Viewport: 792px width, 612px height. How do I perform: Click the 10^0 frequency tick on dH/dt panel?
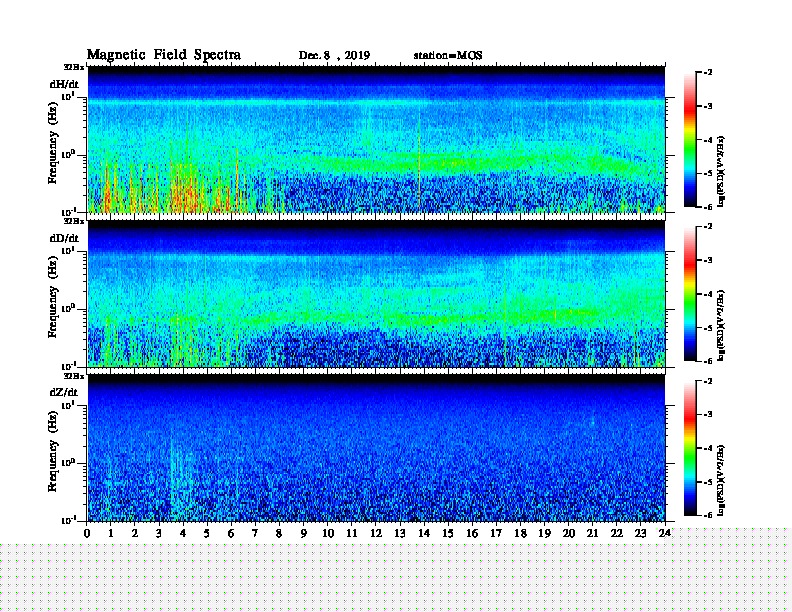(68, 154)
